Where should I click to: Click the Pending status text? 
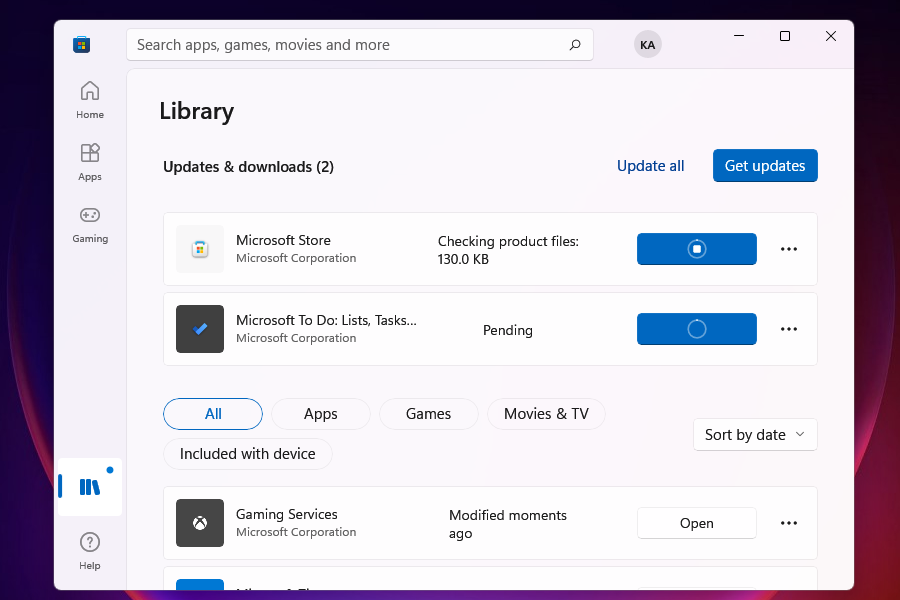pos(508,330)
